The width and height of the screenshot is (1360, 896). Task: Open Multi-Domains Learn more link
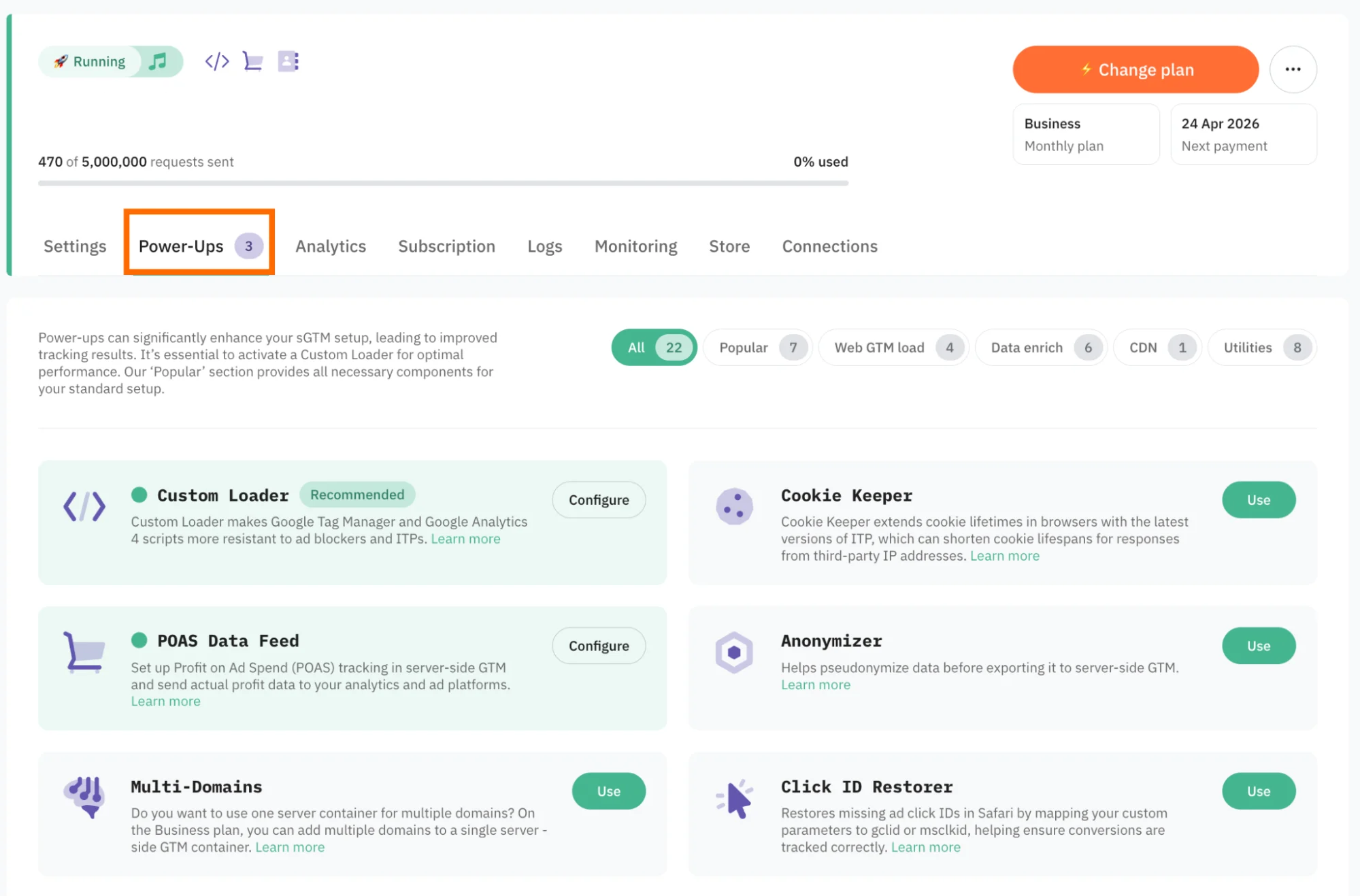290,848
